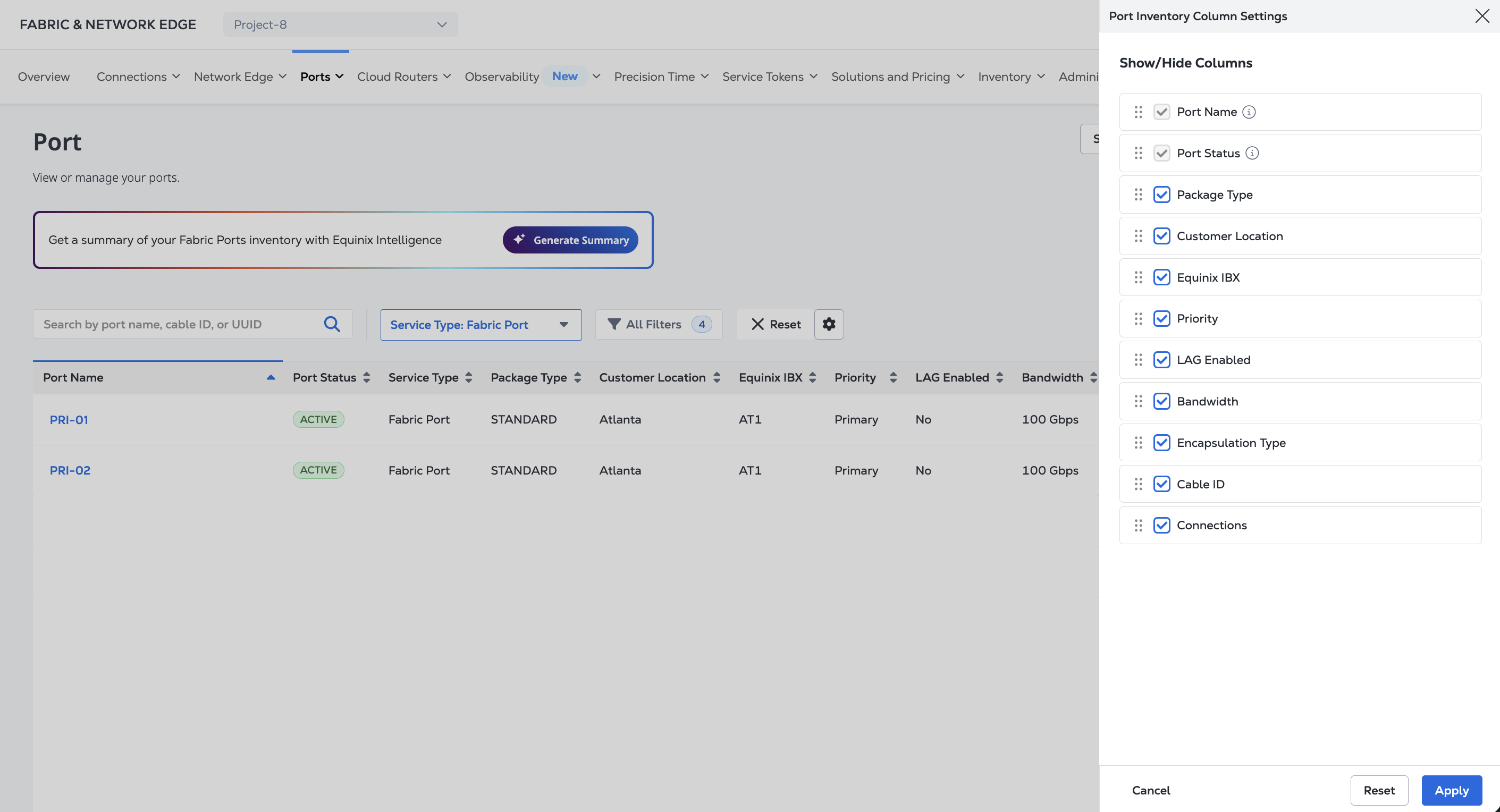Uncheck the Bandwidth column checkbox
This screenshot has width=1500, height=812.
pyautogui.click(x=1162, y=401)
